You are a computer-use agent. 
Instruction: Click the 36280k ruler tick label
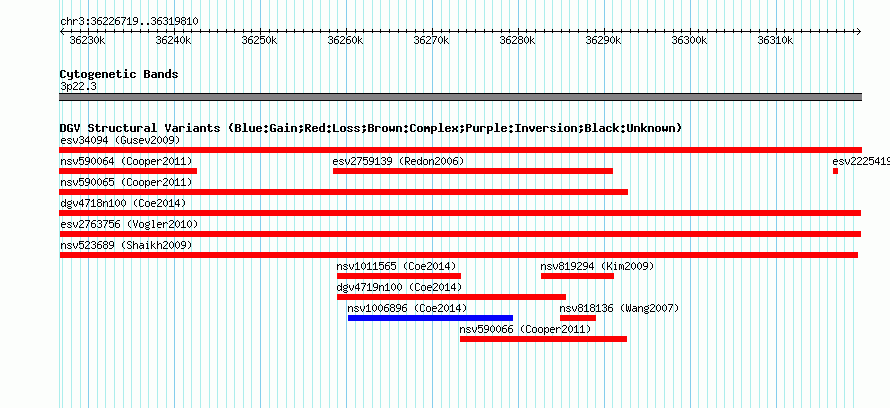click(517, 41)
